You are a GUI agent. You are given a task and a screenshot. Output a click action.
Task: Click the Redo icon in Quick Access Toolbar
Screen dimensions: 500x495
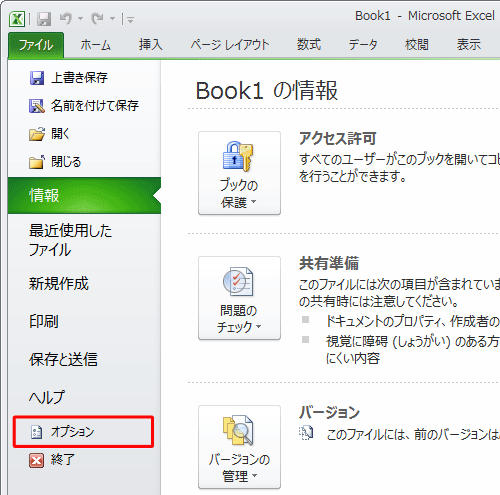[97, 19]
